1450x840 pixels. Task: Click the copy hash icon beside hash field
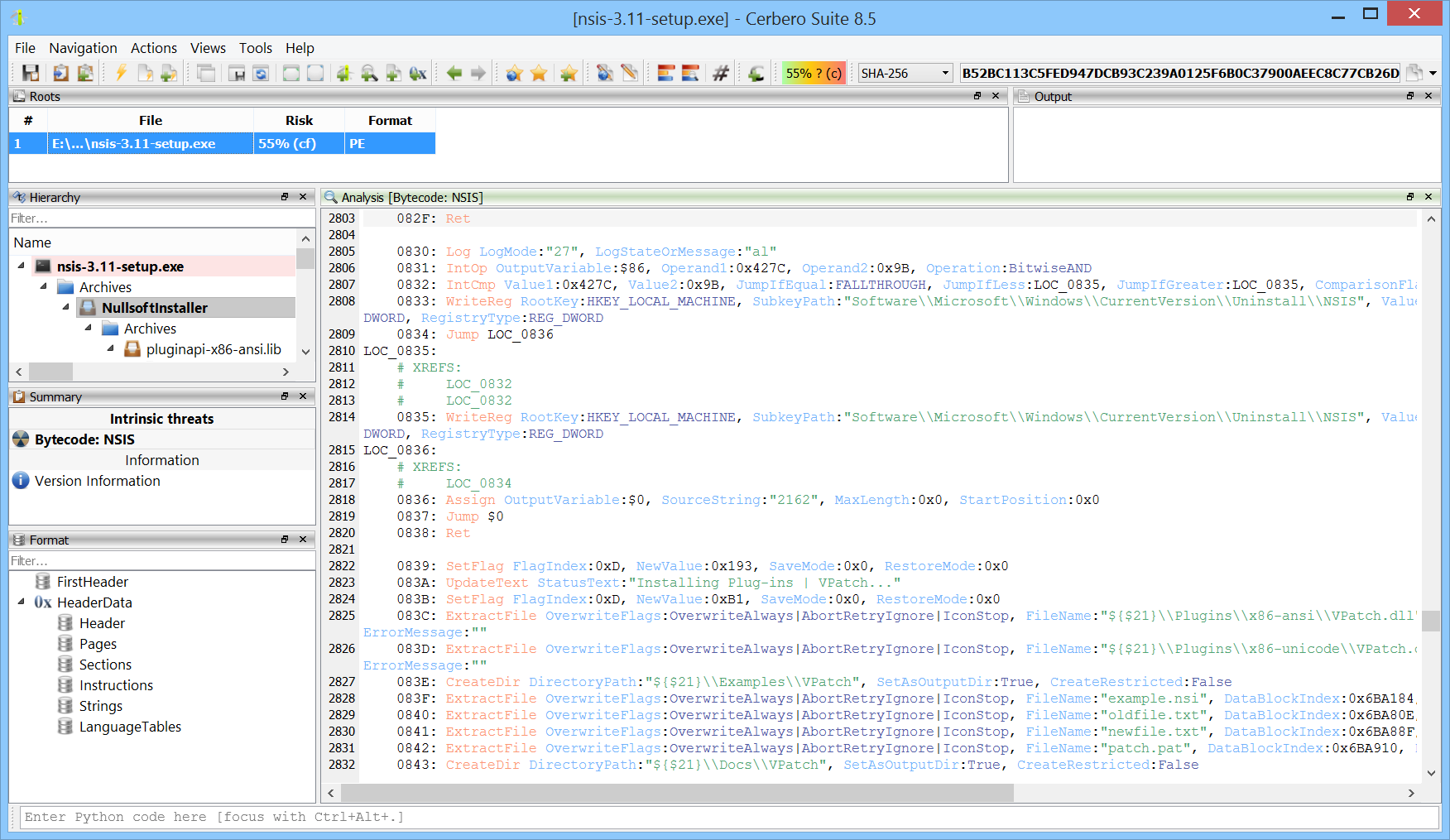click(1414, 74)
